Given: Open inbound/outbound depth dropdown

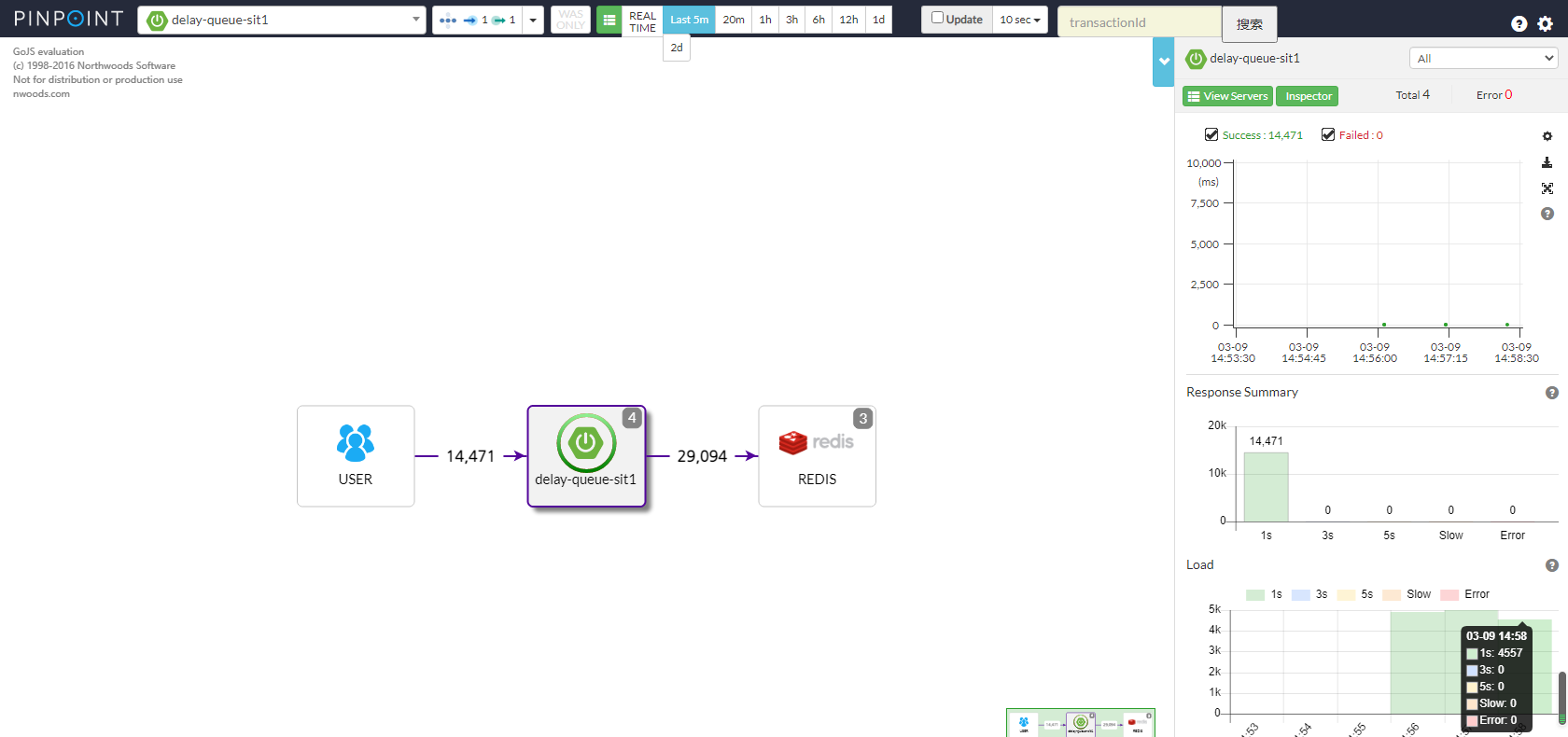Looking at the screenshot, I should tap(533, 20).
